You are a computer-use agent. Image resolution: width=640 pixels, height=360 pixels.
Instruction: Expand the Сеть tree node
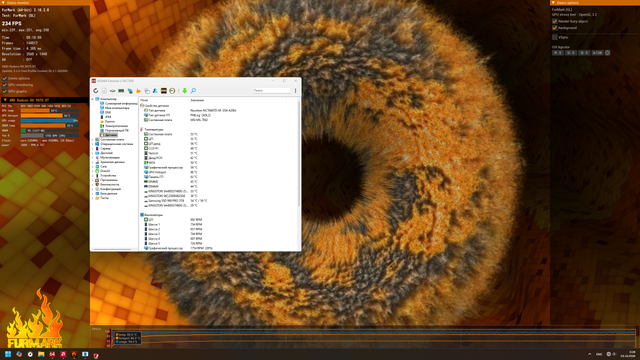93,167
